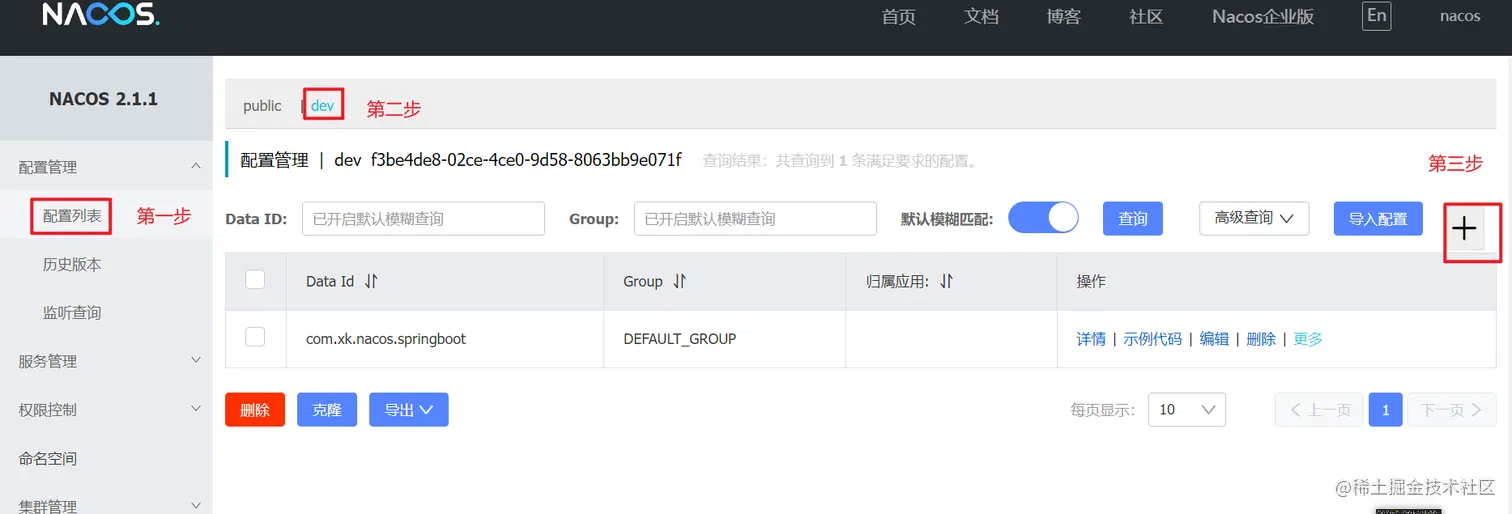Go to page 1 of results
1512x514 pixels.
coord(1385,410)
